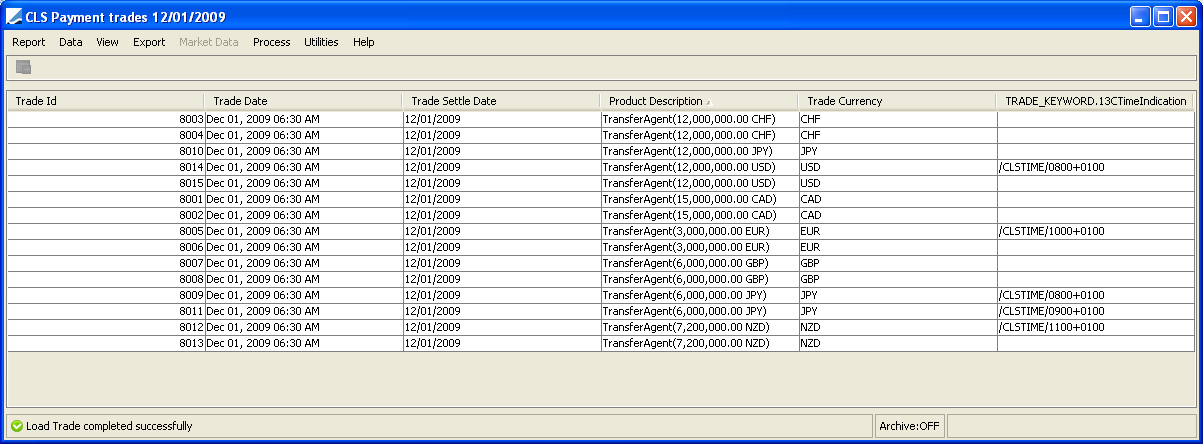Click settle date 12/01/2009 in row 8013
This screenshot has width=1203, height=444.
pos(501,343)
